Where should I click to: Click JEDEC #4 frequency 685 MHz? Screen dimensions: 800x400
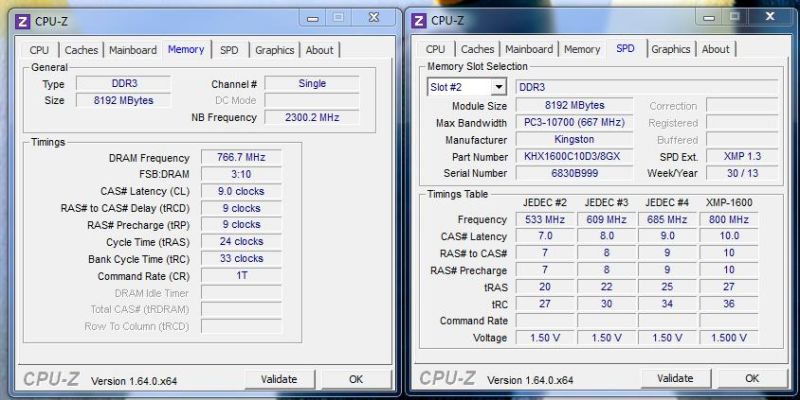pyautogui.click(x=667, y=219)
